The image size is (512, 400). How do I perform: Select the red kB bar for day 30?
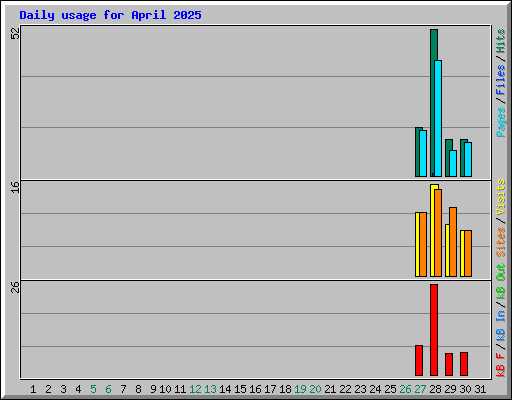pos(464,364)
